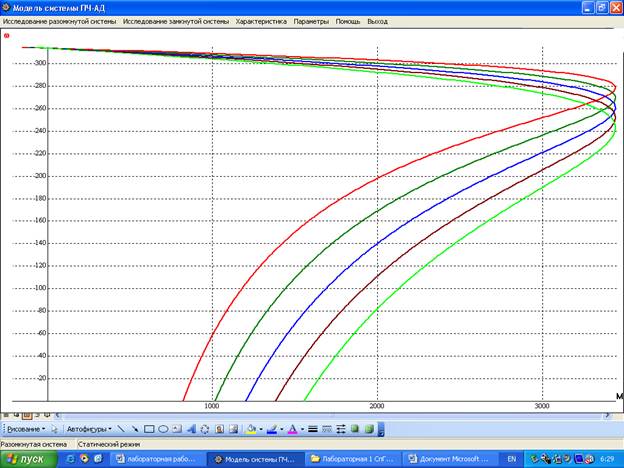The width and height of the screenshot is (624, 468).
Task: Click the 2000 x-axis label
Action: click(376, 406)
